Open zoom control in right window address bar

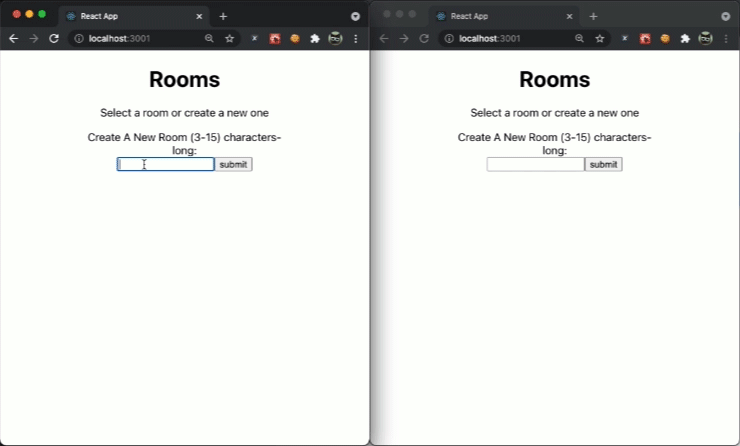click(579, 39)
